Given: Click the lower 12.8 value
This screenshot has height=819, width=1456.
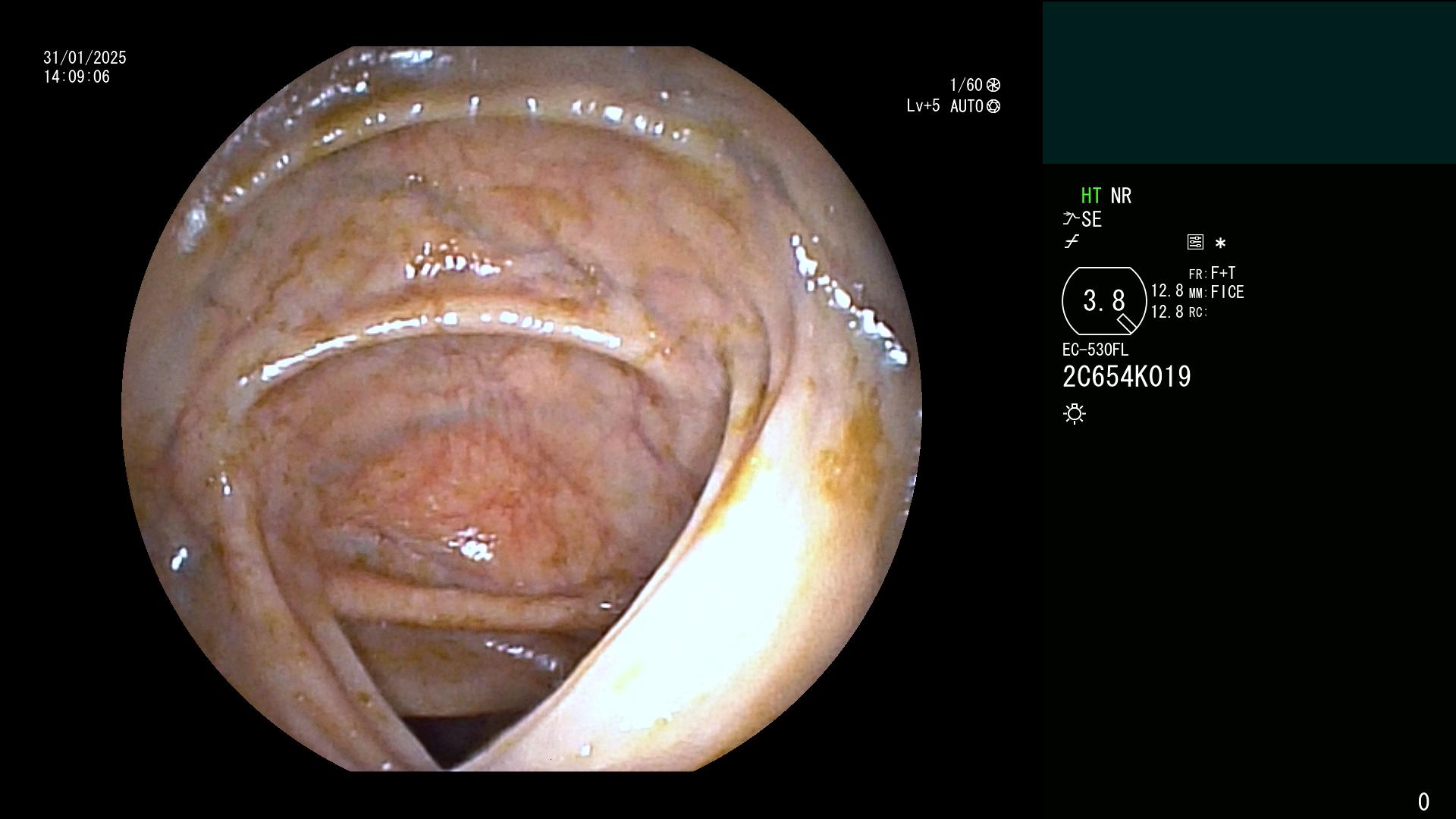Looking at the screenshot, I should pos(1167,312).
